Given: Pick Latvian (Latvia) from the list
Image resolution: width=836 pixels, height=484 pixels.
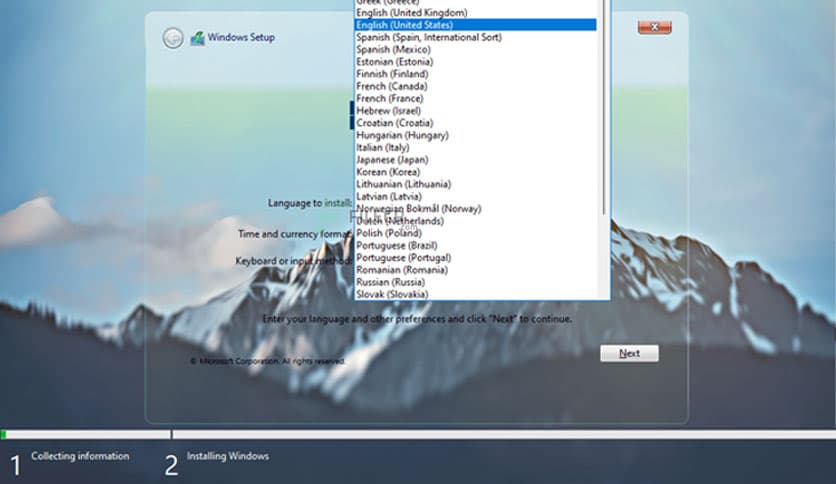Looking at the screenshot, I should pos(476,196).
